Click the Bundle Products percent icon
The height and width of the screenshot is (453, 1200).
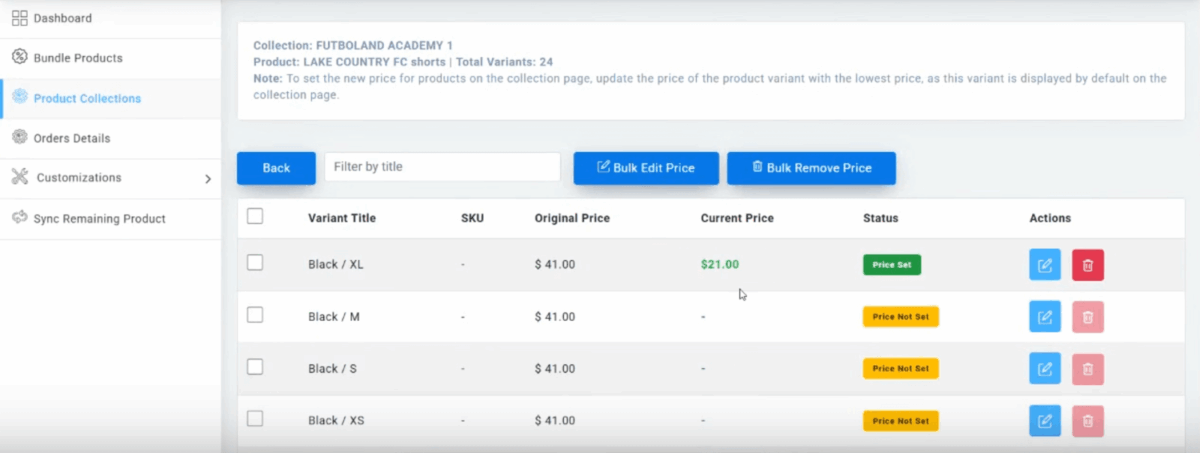pos(19,57)
